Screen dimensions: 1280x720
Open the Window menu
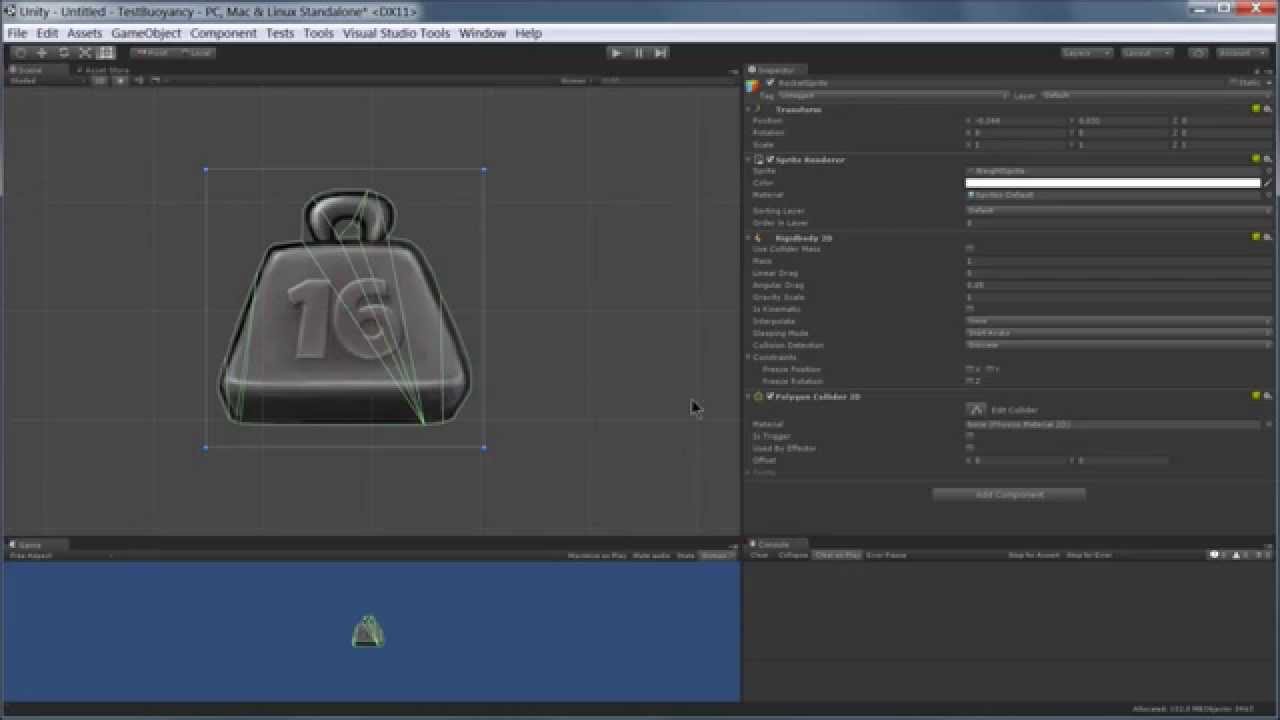(482, 33)
